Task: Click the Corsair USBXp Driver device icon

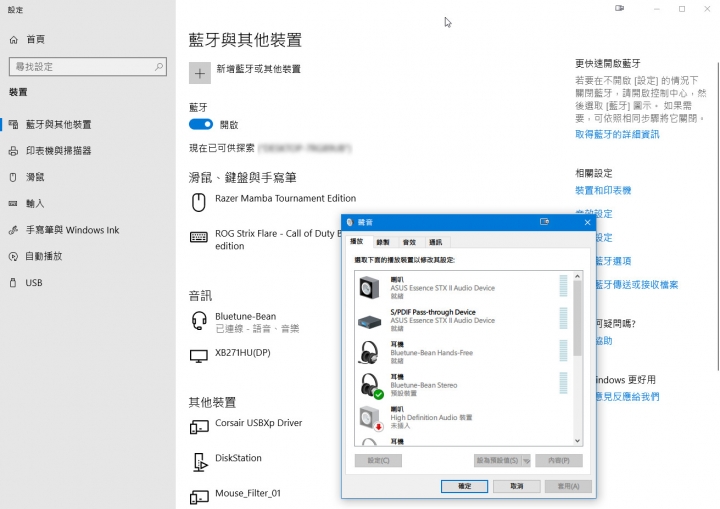Action: 199,427
